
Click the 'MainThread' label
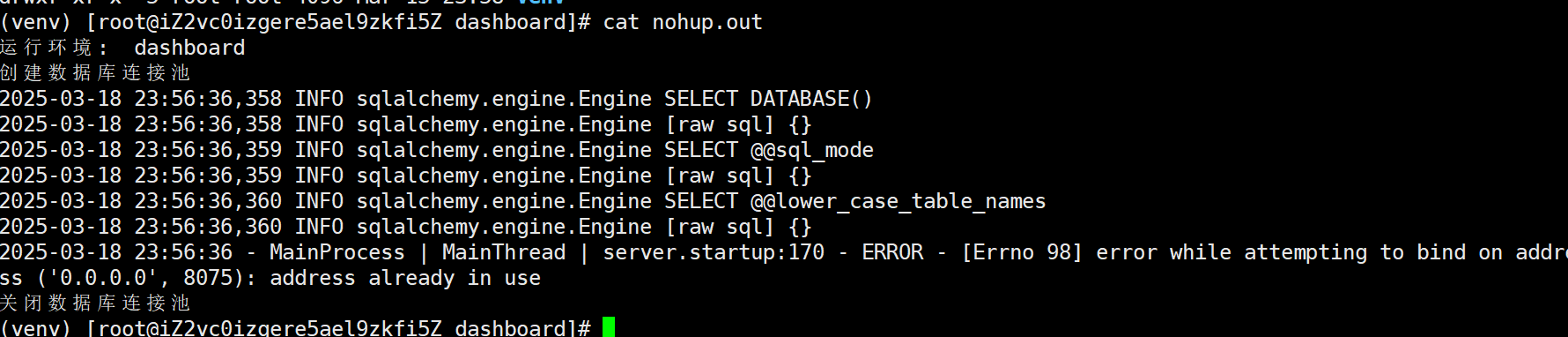[x=504, y=252]
